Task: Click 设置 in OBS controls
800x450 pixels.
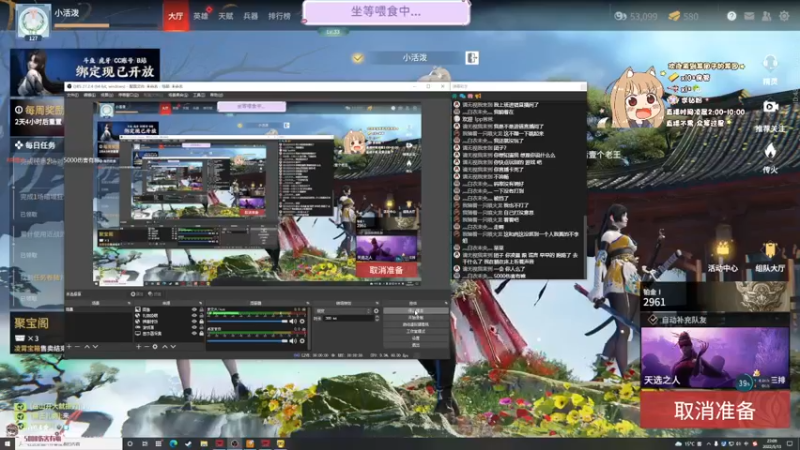Action: (416, 338)
